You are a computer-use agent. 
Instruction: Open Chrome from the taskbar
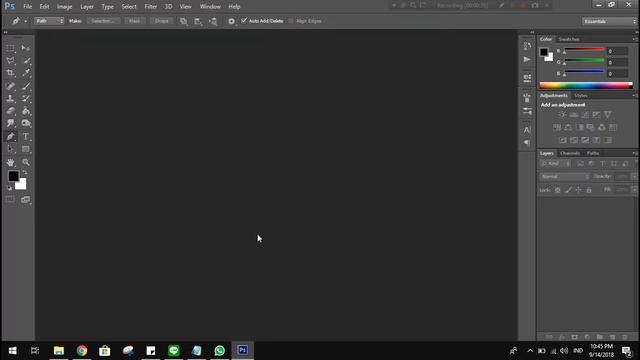(82, 351)
